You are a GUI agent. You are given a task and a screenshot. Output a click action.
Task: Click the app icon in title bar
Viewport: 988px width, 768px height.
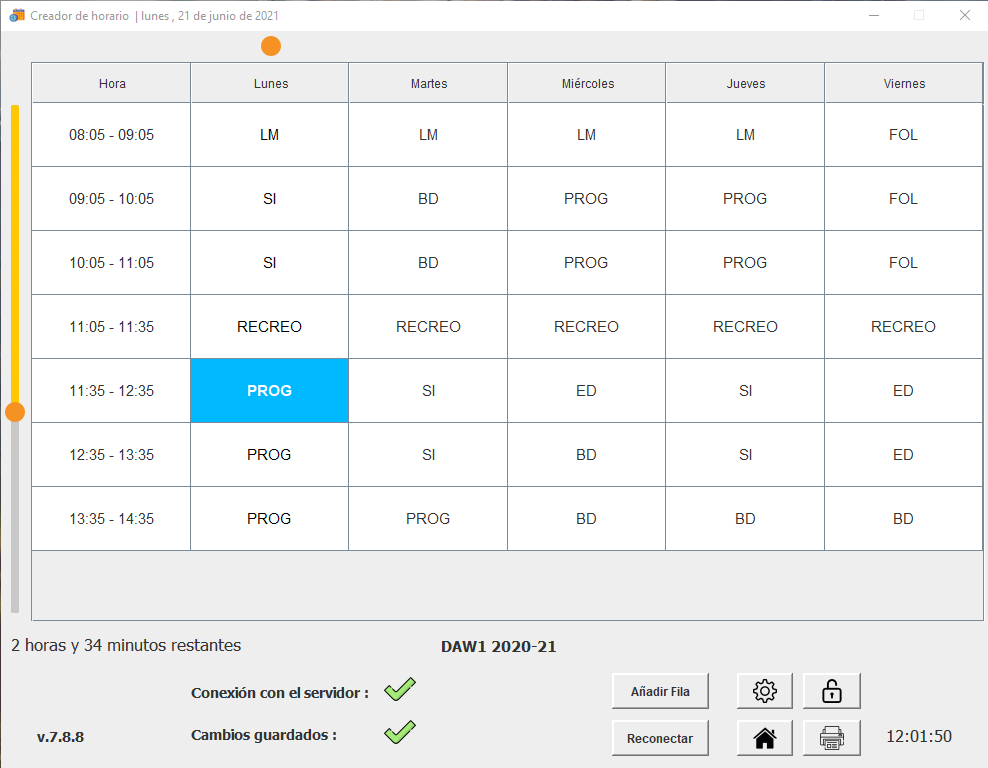coord(16,16)
